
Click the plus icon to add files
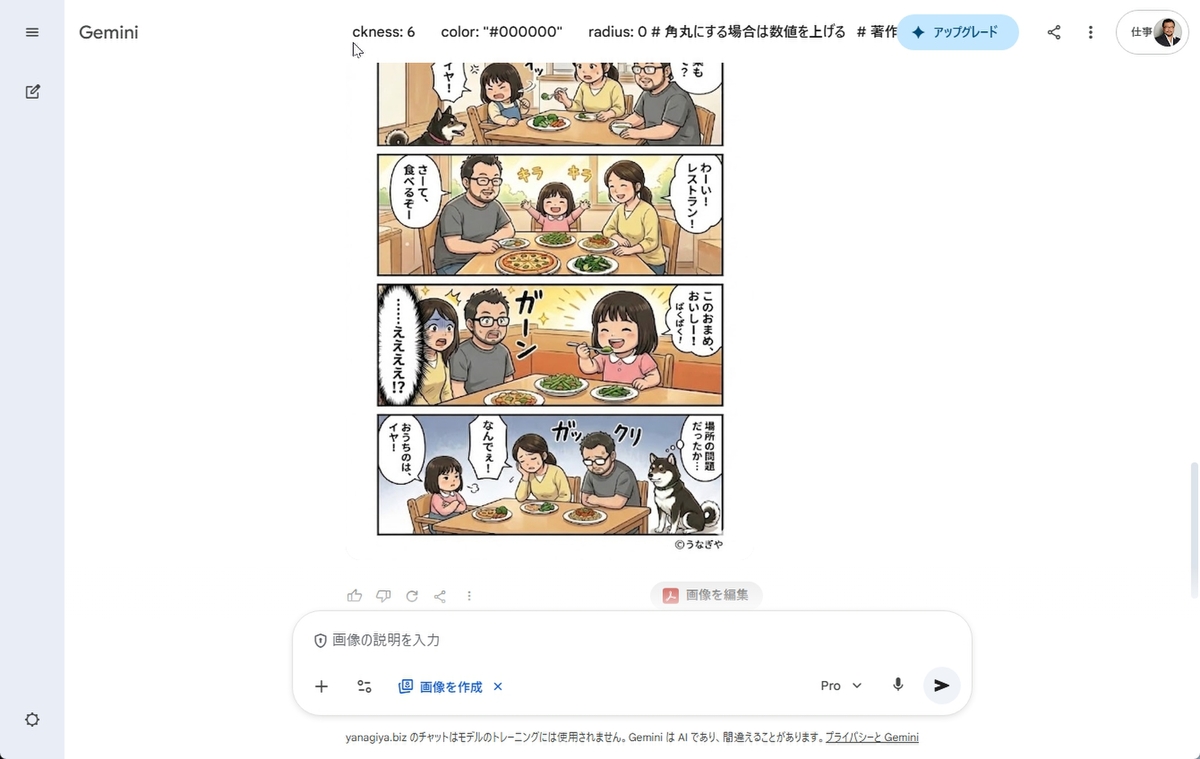(x=321, y=686)
